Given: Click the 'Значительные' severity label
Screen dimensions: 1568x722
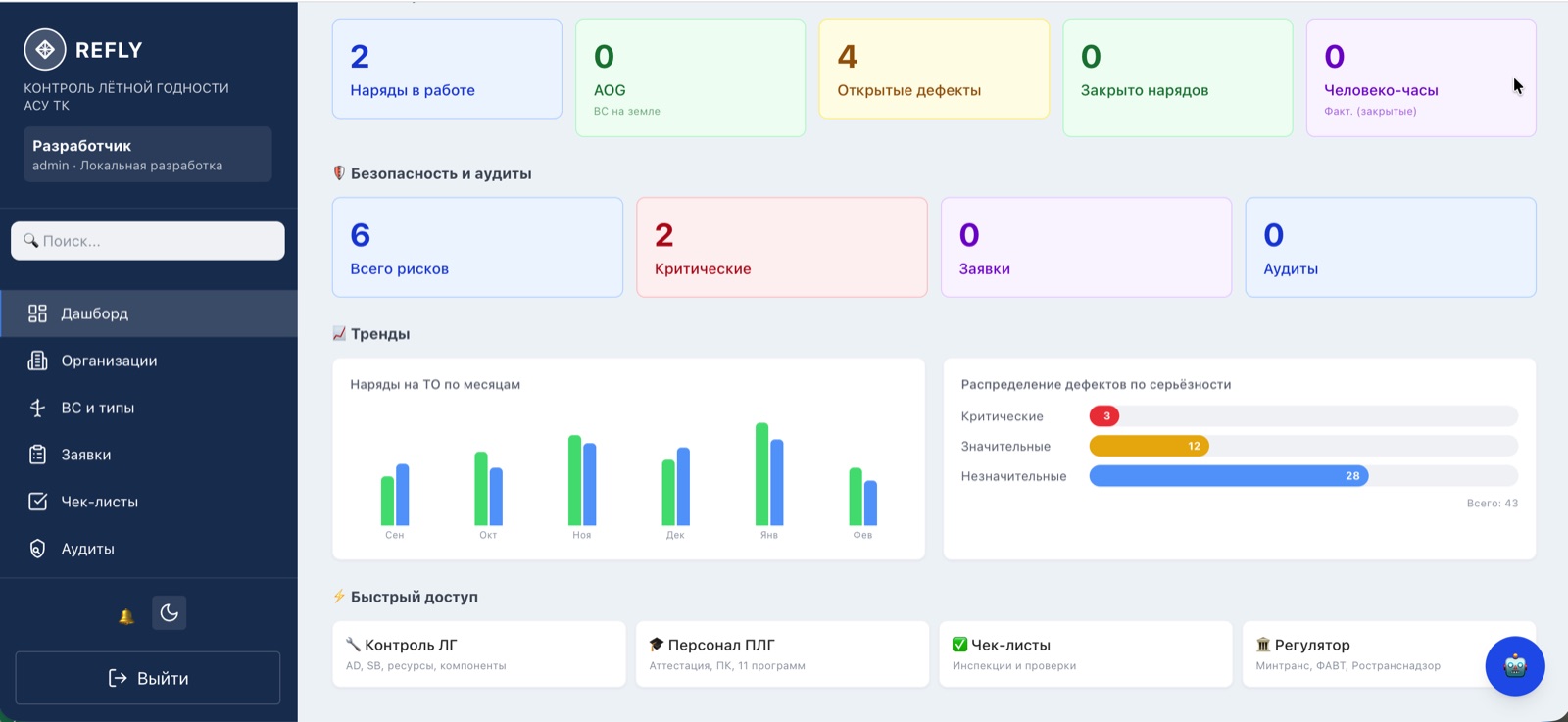Looking at the screenshot, I should click(1005, 447).
